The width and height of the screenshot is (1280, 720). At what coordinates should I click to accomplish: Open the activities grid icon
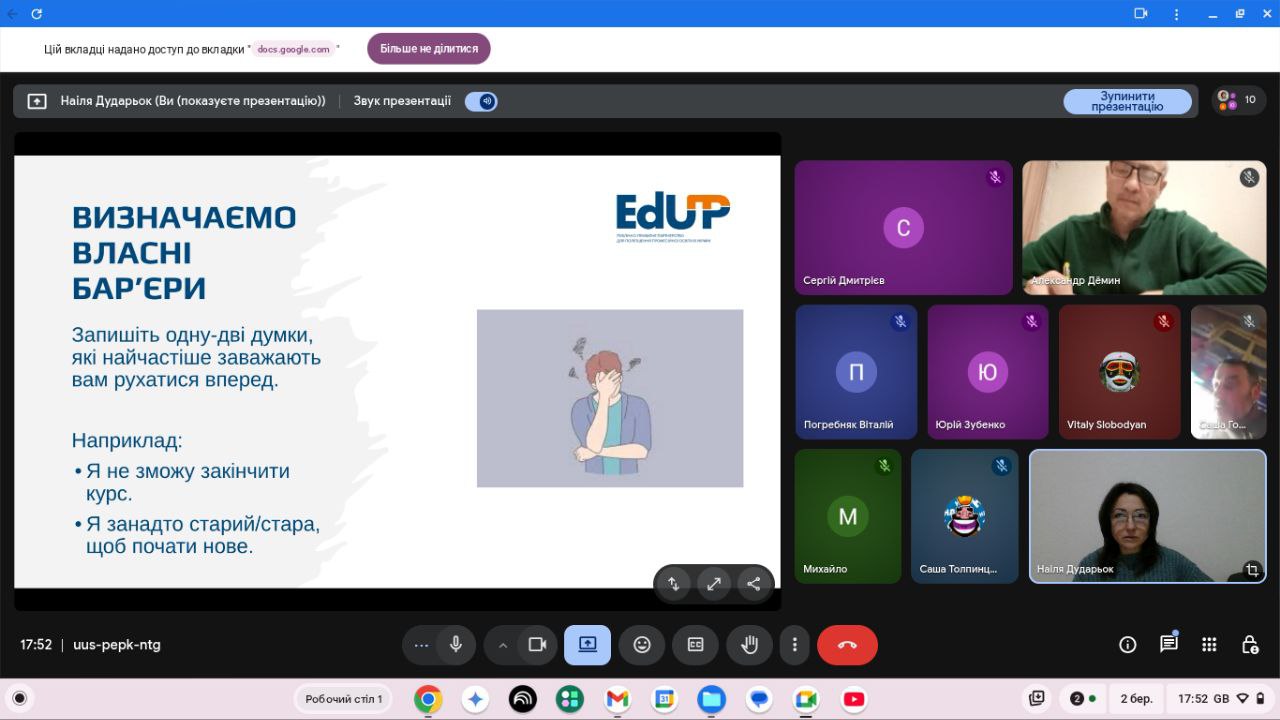pos(1209,645)
